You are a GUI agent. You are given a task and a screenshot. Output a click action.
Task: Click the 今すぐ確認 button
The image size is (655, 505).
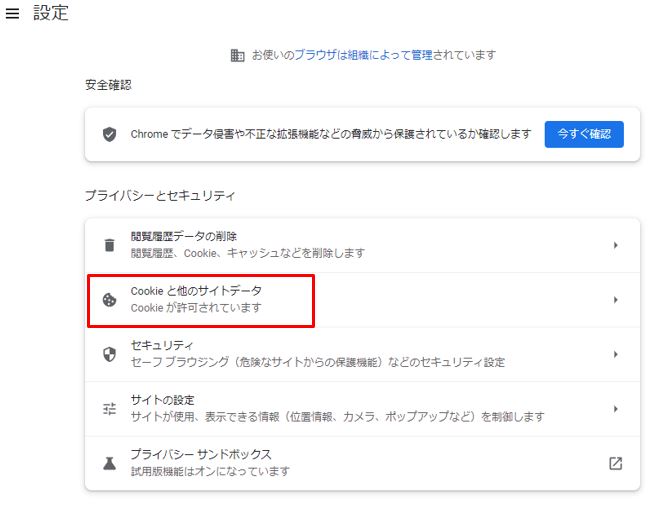tap(584, 134)
